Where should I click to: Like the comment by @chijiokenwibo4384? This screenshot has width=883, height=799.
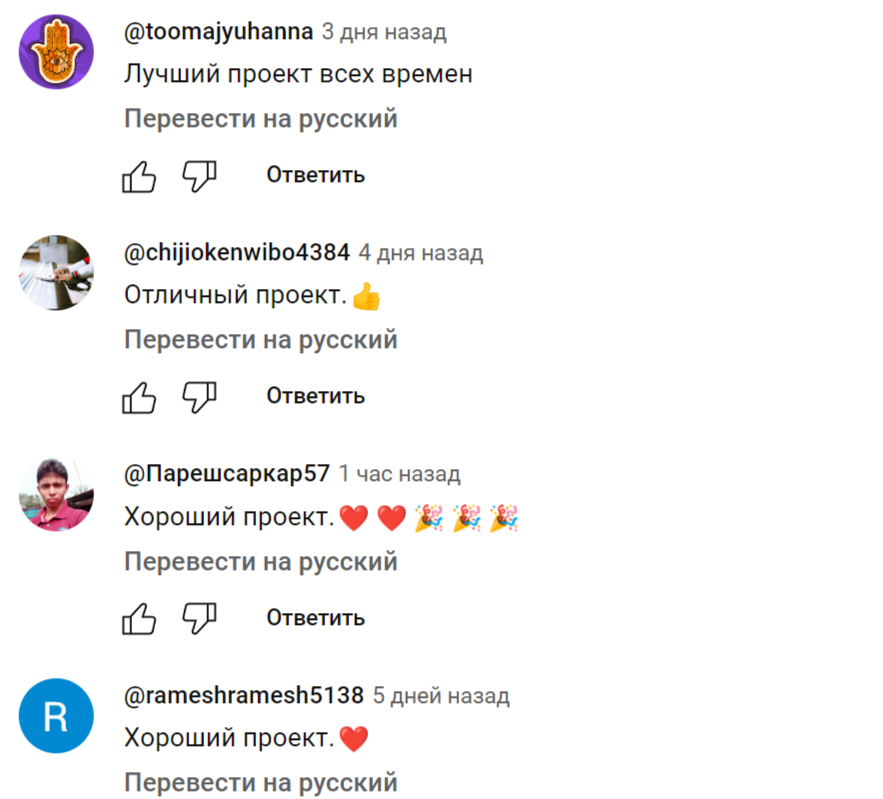tap(139, 398)
